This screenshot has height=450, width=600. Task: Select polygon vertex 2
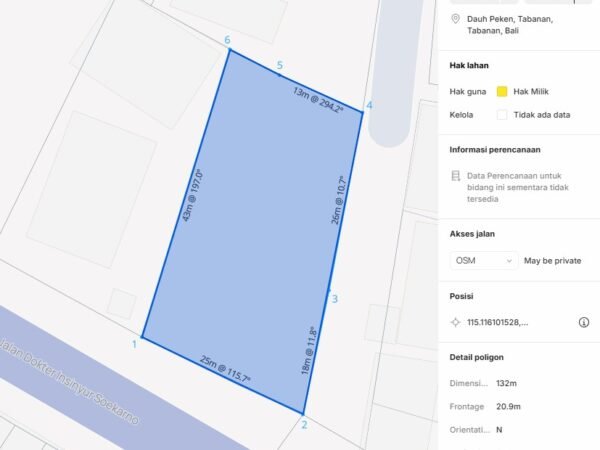[303, 413]
